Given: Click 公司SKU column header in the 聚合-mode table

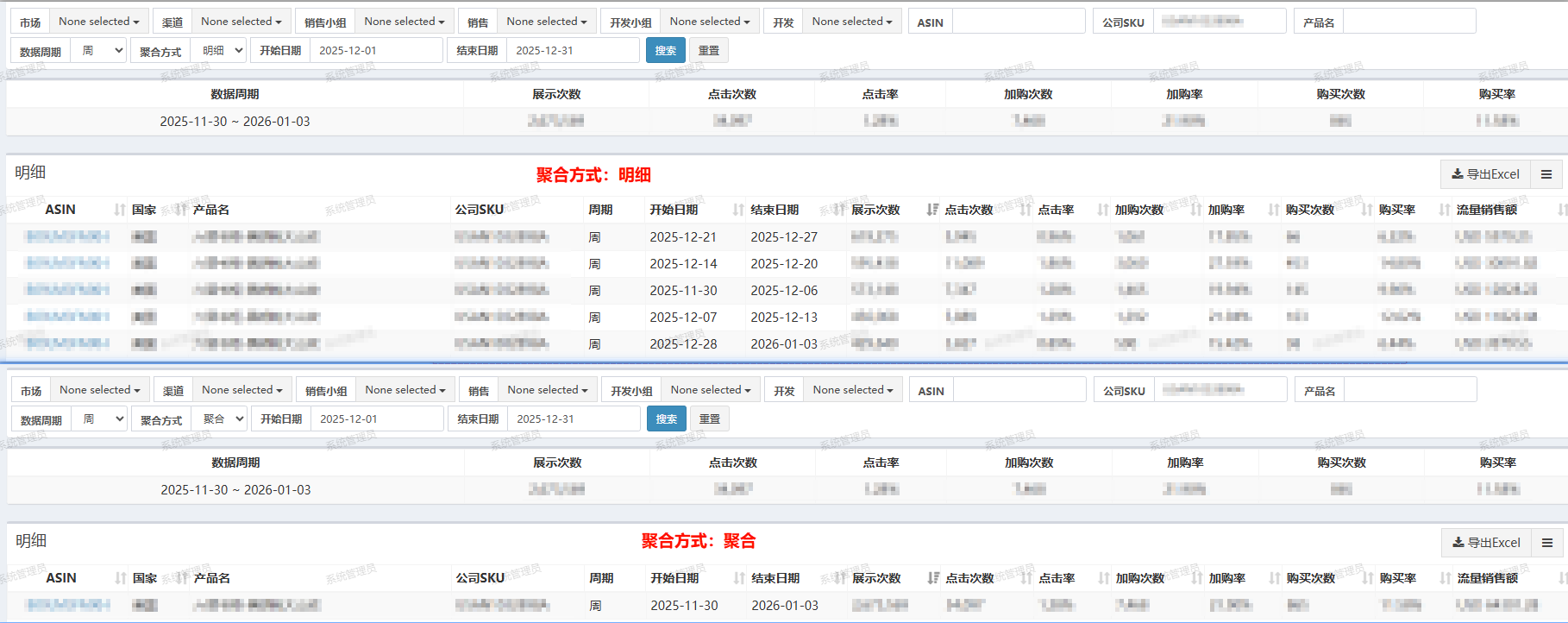Looking at the screenshot, I should coord(480,578).
